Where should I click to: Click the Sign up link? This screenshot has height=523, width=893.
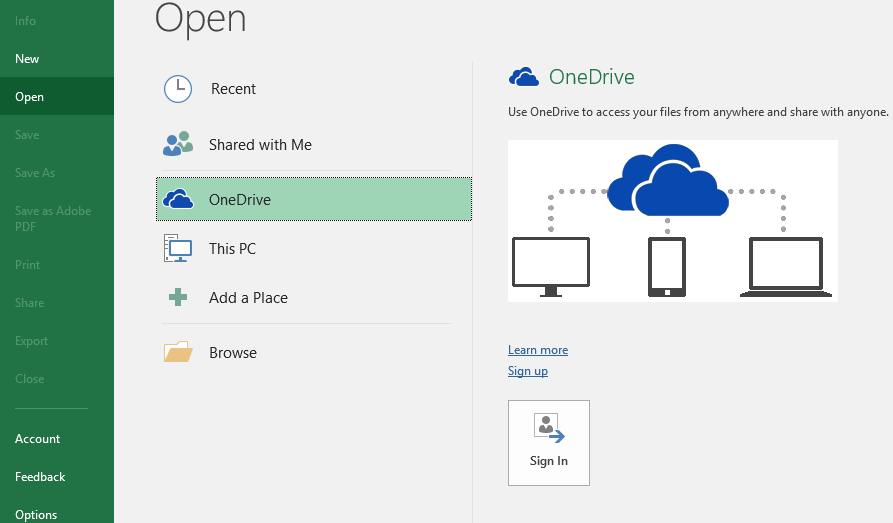(x=528, y=371)
